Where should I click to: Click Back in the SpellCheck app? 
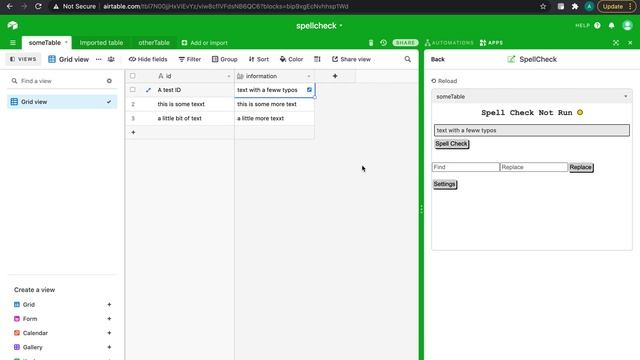click(438, 59)
